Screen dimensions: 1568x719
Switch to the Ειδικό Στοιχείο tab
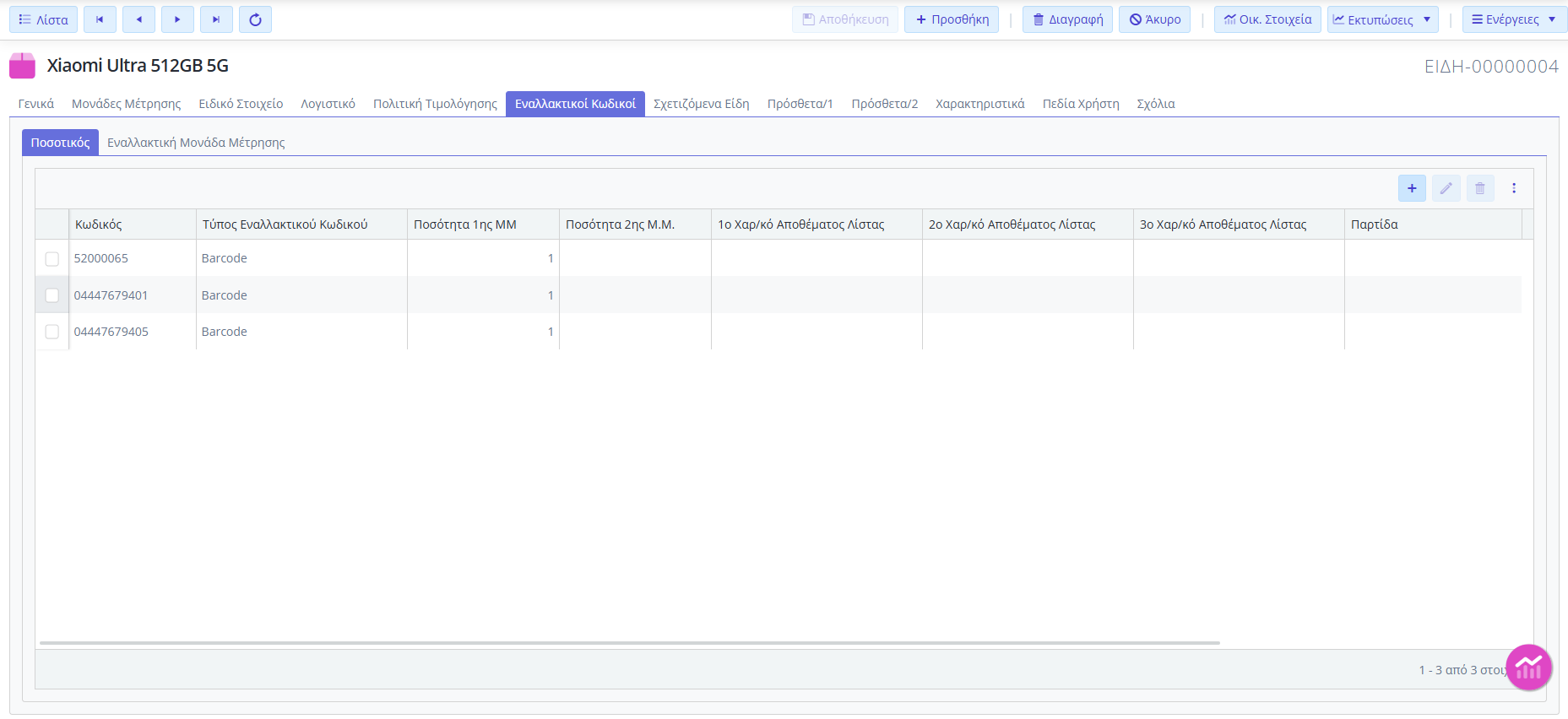(x=241, y=104)
